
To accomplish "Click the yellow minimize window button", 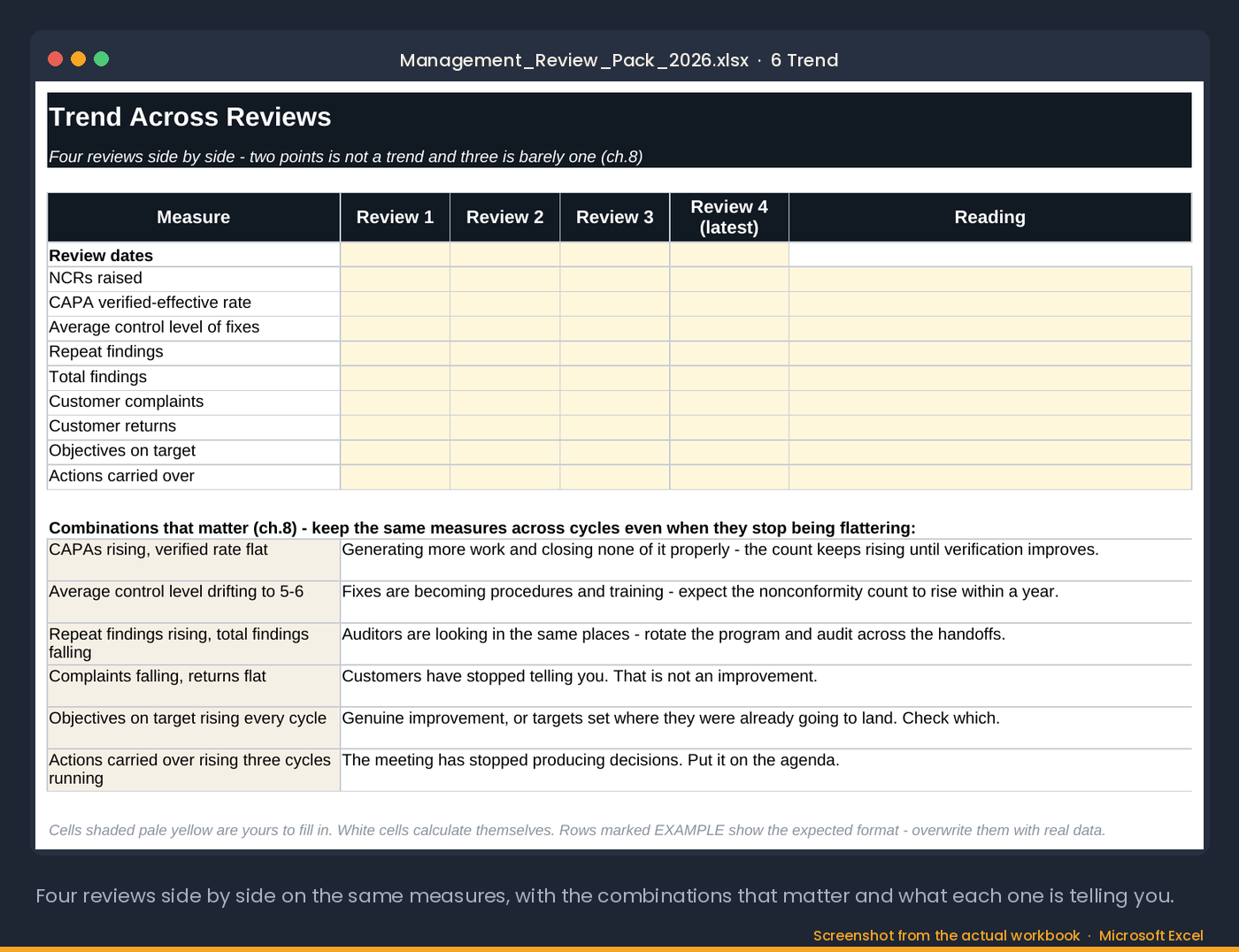I will [x=78, y=59].
